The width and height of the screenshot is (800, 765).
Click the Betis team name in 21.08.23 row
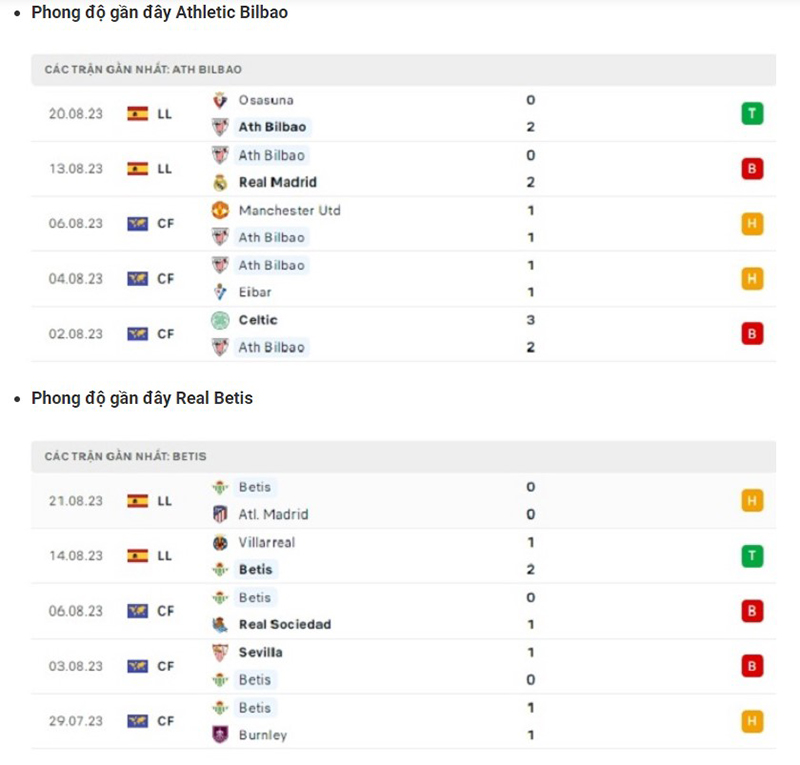pos(254,487)
